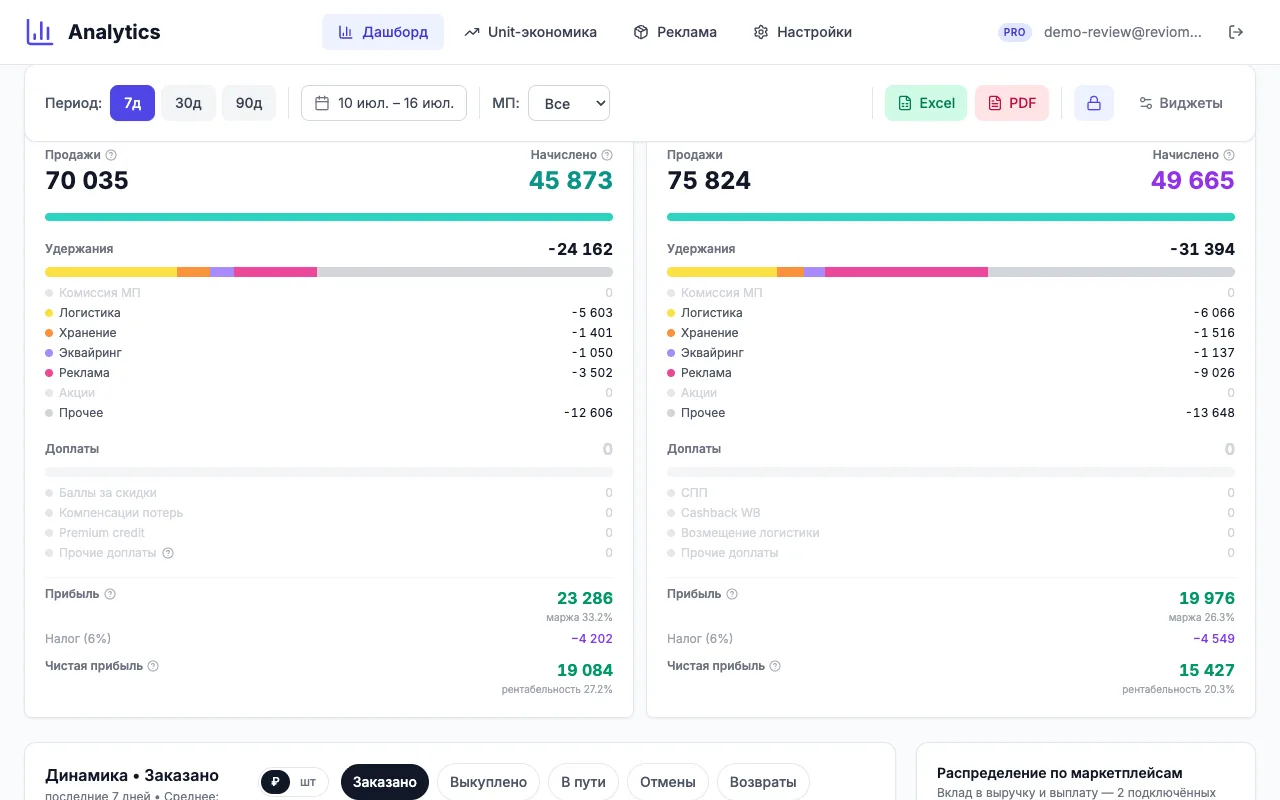Download the PDF report
The height and width of the screenshot is (800, 1280).
coord(1012,103)
